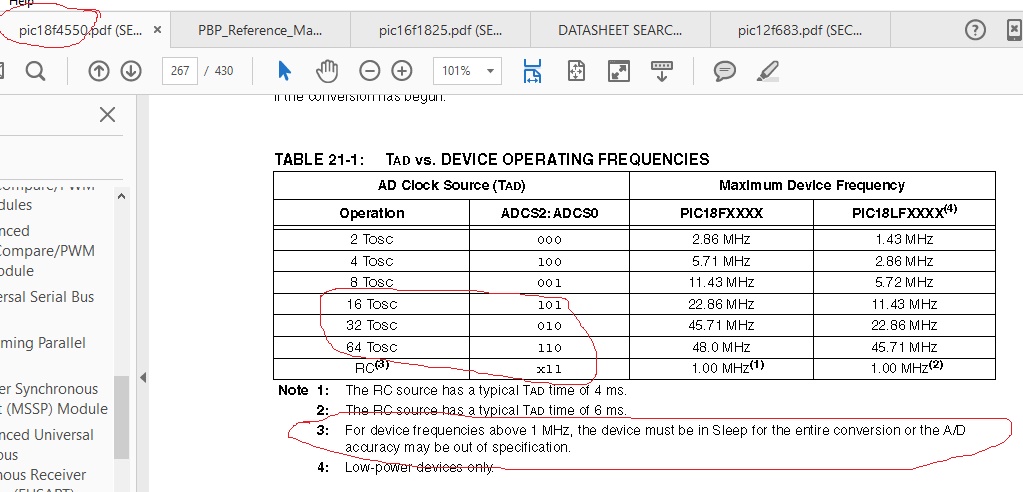Image resolution: width=1023 pixels, height=492 pixels.
Task: Go to previous page arrow
Action: [99, 70]
